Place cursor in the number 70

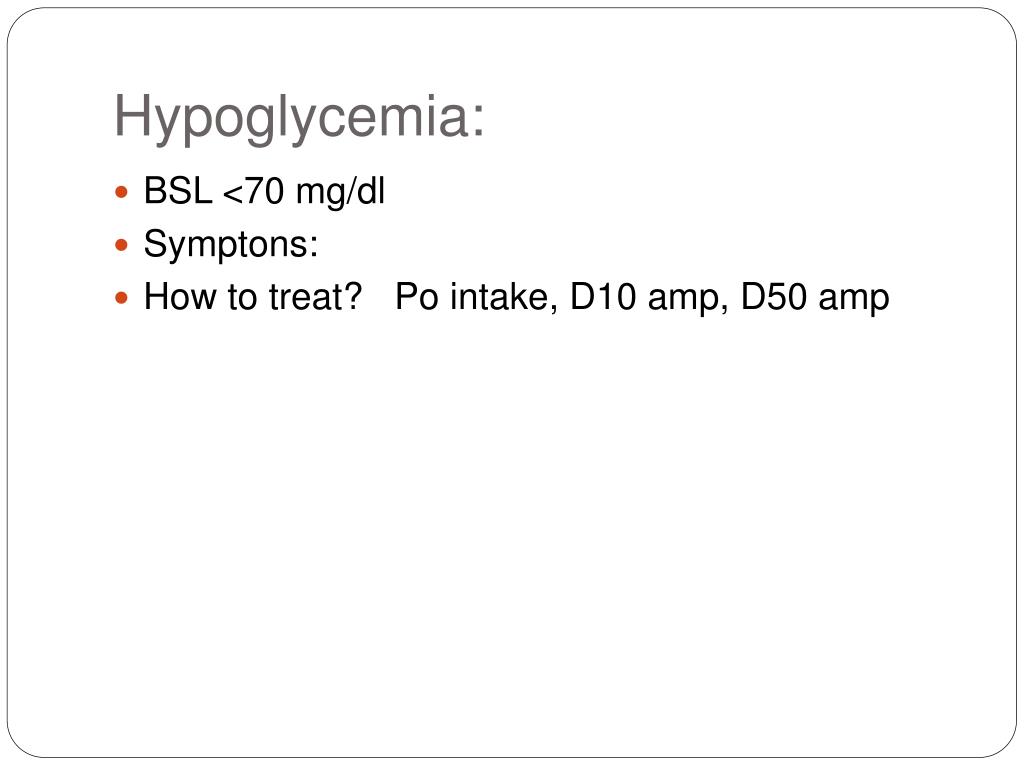point(264,191)
